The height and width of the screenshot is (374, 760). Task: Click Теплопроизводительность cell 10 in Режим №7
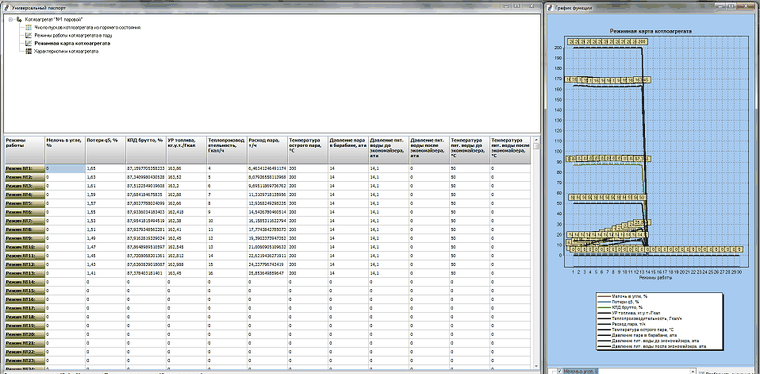click(227, 221)
